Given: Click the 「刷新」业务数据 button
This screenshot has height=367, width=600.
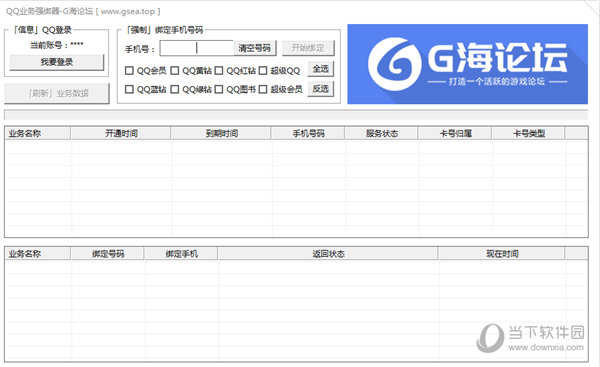Looking at the screenshot, I should [57, 93].
